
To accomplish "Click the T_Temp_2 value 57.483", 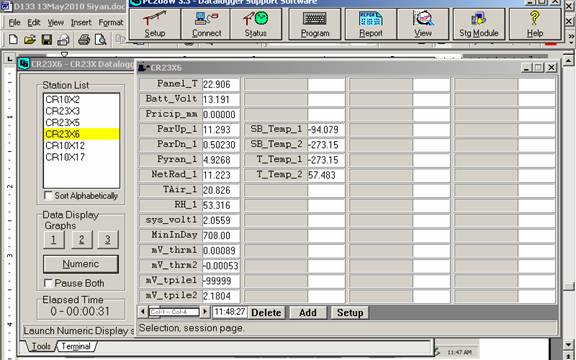I will 326,175.
